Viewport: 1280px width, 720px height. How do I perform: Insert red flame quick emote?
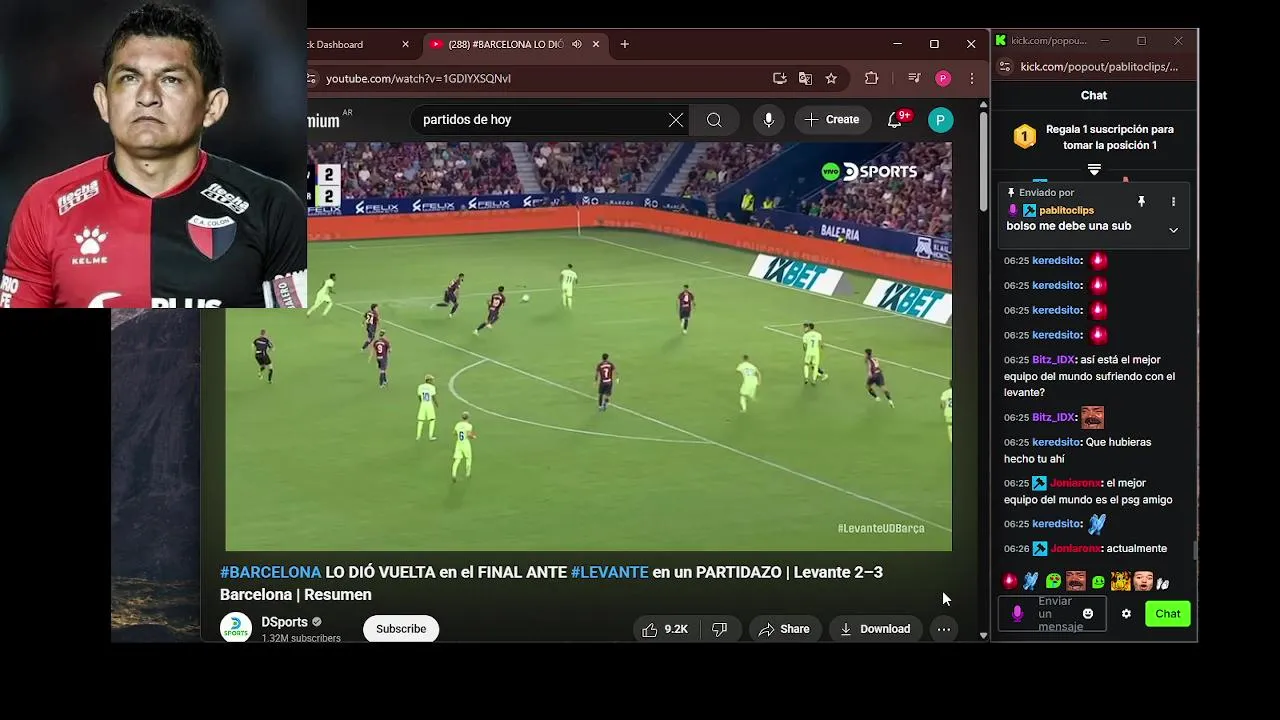click(1010, 581)
